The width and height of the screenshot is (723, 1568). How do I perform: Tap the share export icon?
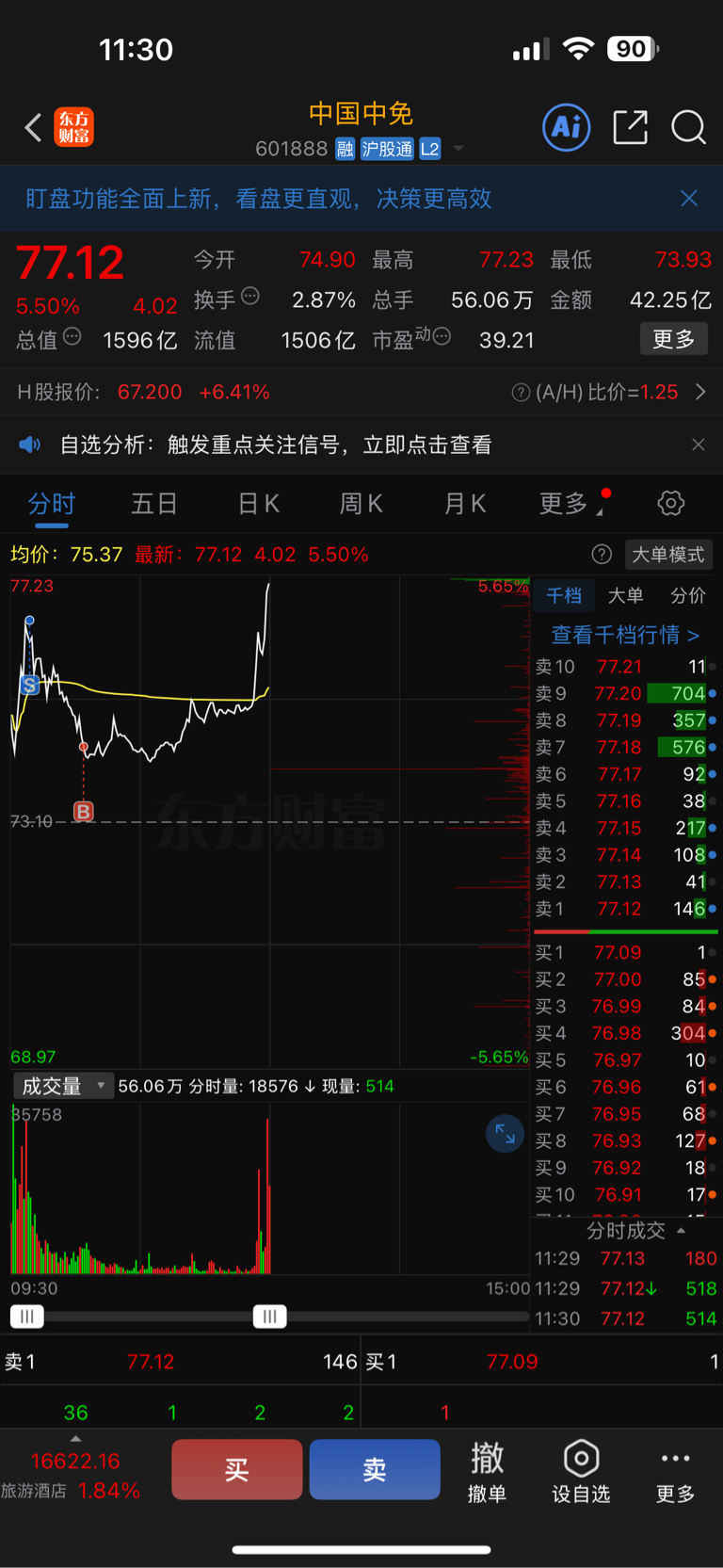click(x=630, y=127)
